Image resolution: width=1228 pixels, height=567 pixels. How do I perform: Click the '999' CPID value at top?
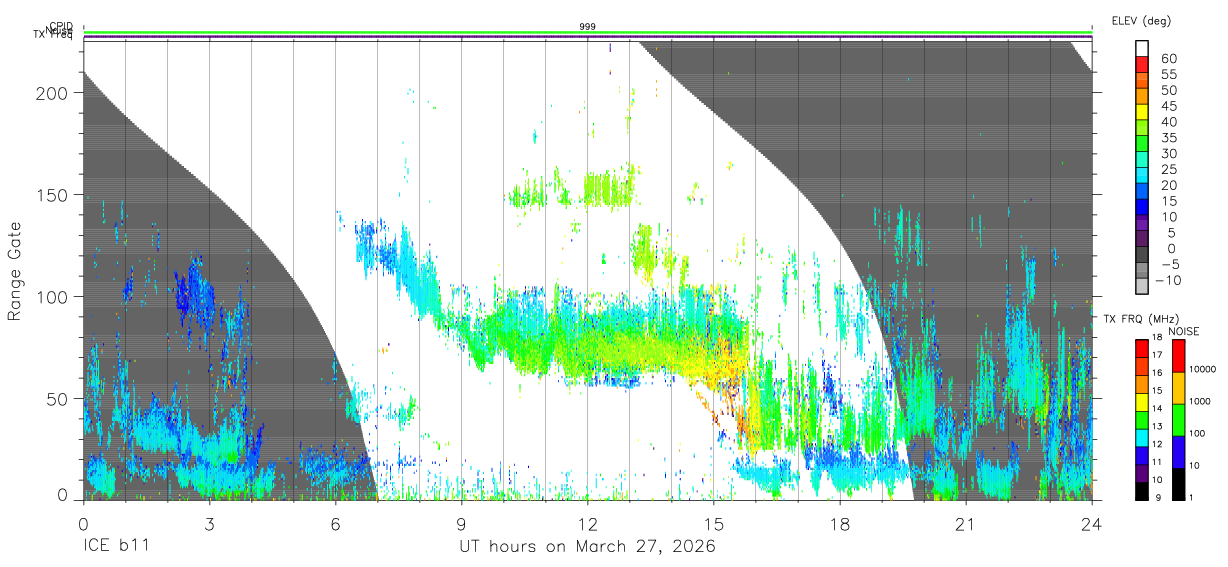click(x=588, y=27)
